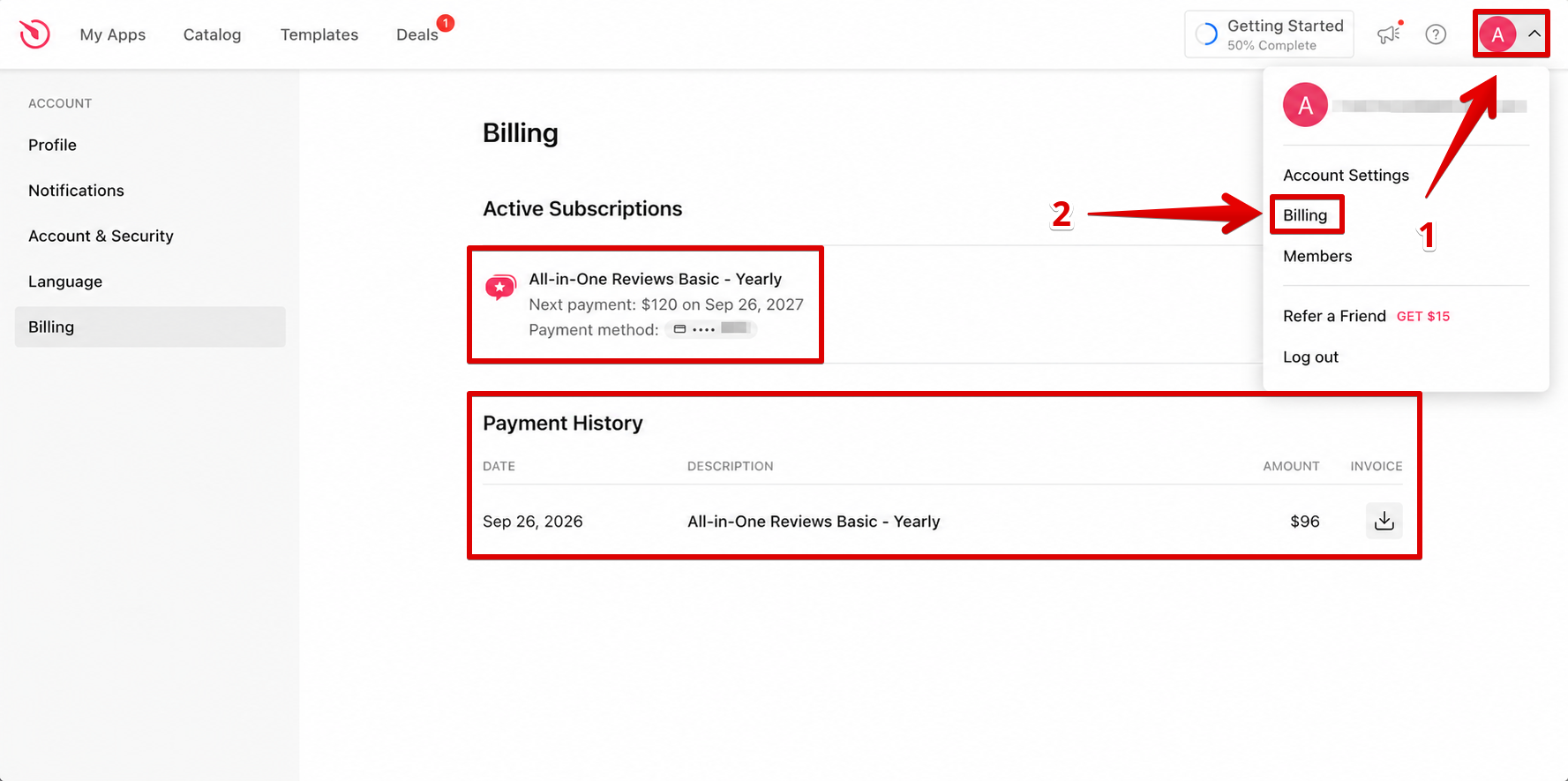Click the All-in-One Reviews Basic subscription title

click(x=656, y=279)
